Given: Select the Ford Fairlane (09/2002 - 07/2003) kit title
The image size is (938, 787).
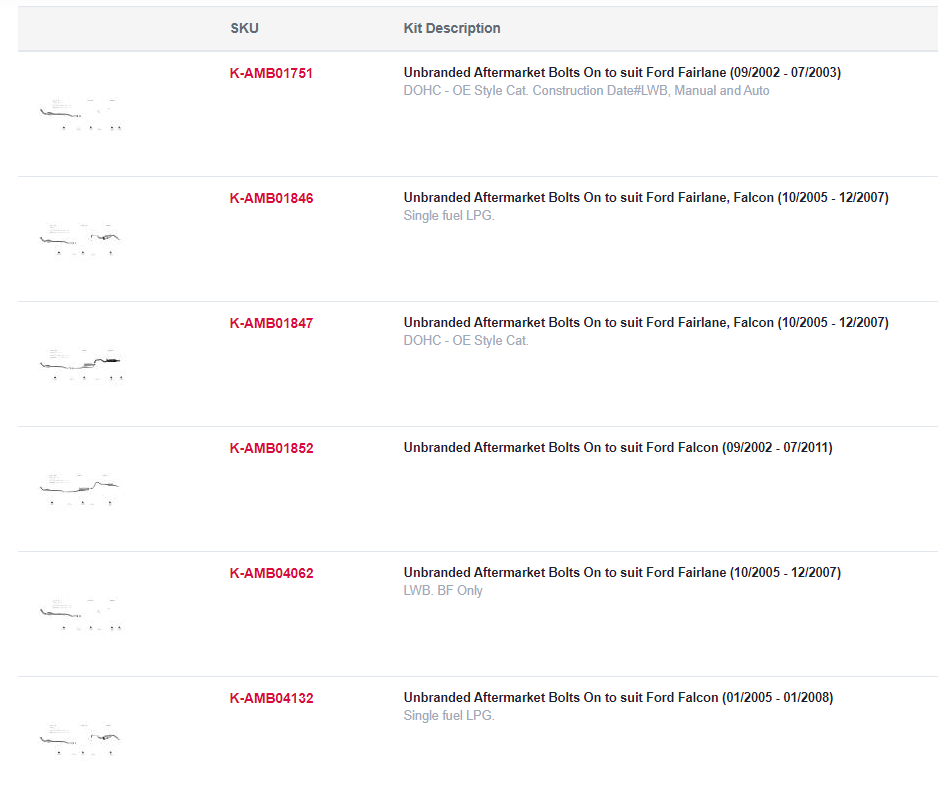Looking at the screenshot, I should tap(622, 72).
